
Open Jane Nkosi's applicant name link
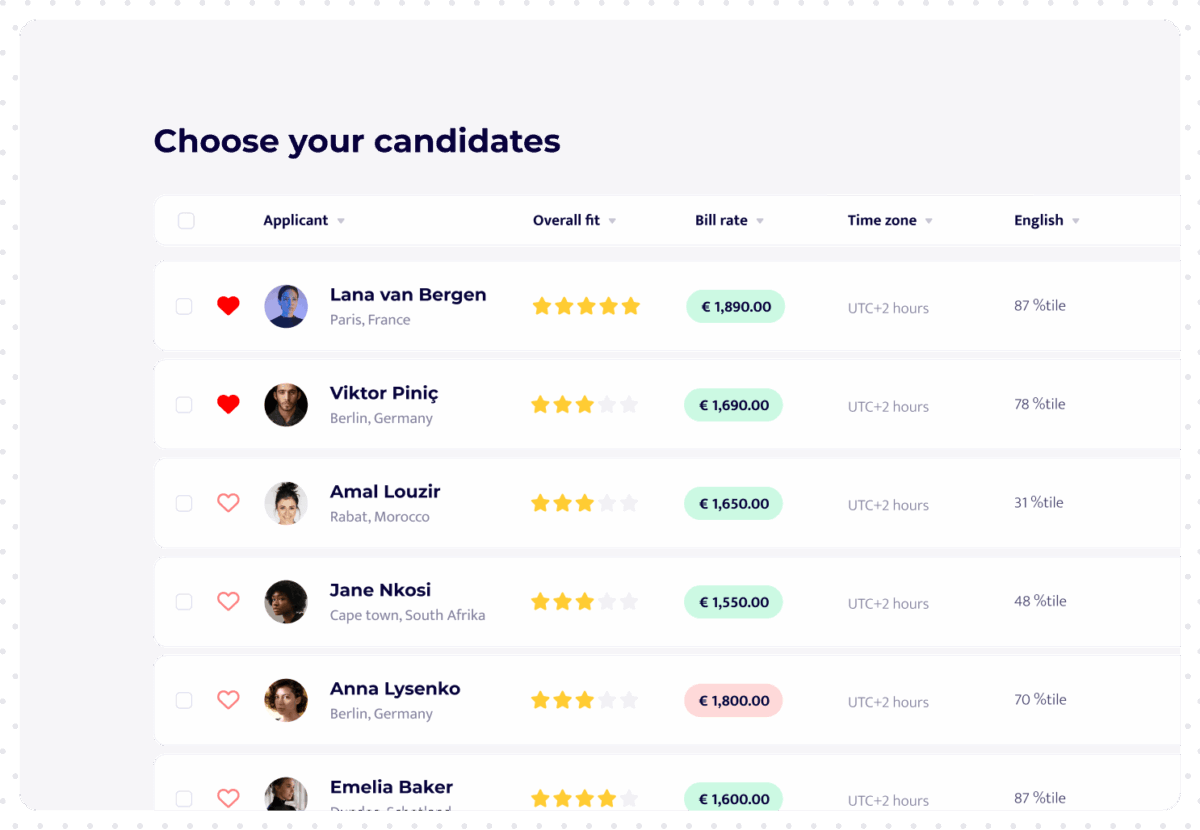[380, 590]
